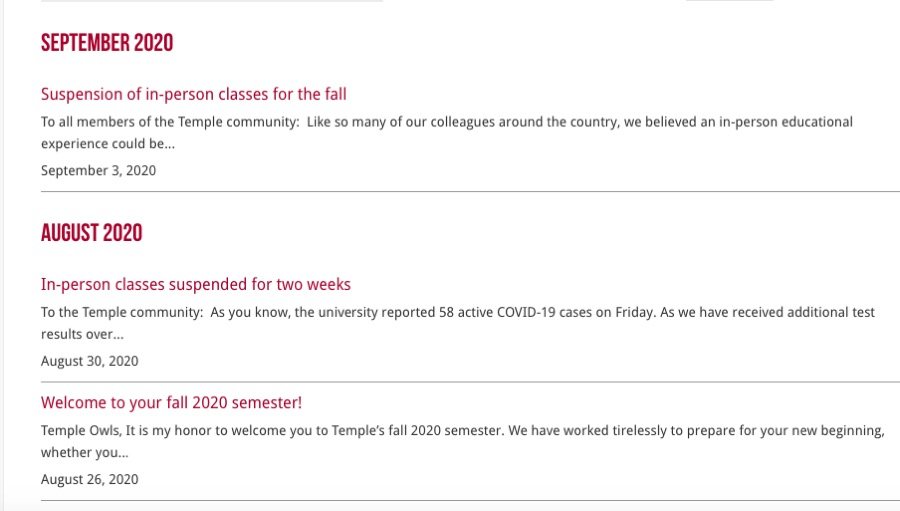Click the truncated 'whether you...' text

[84, 452]
